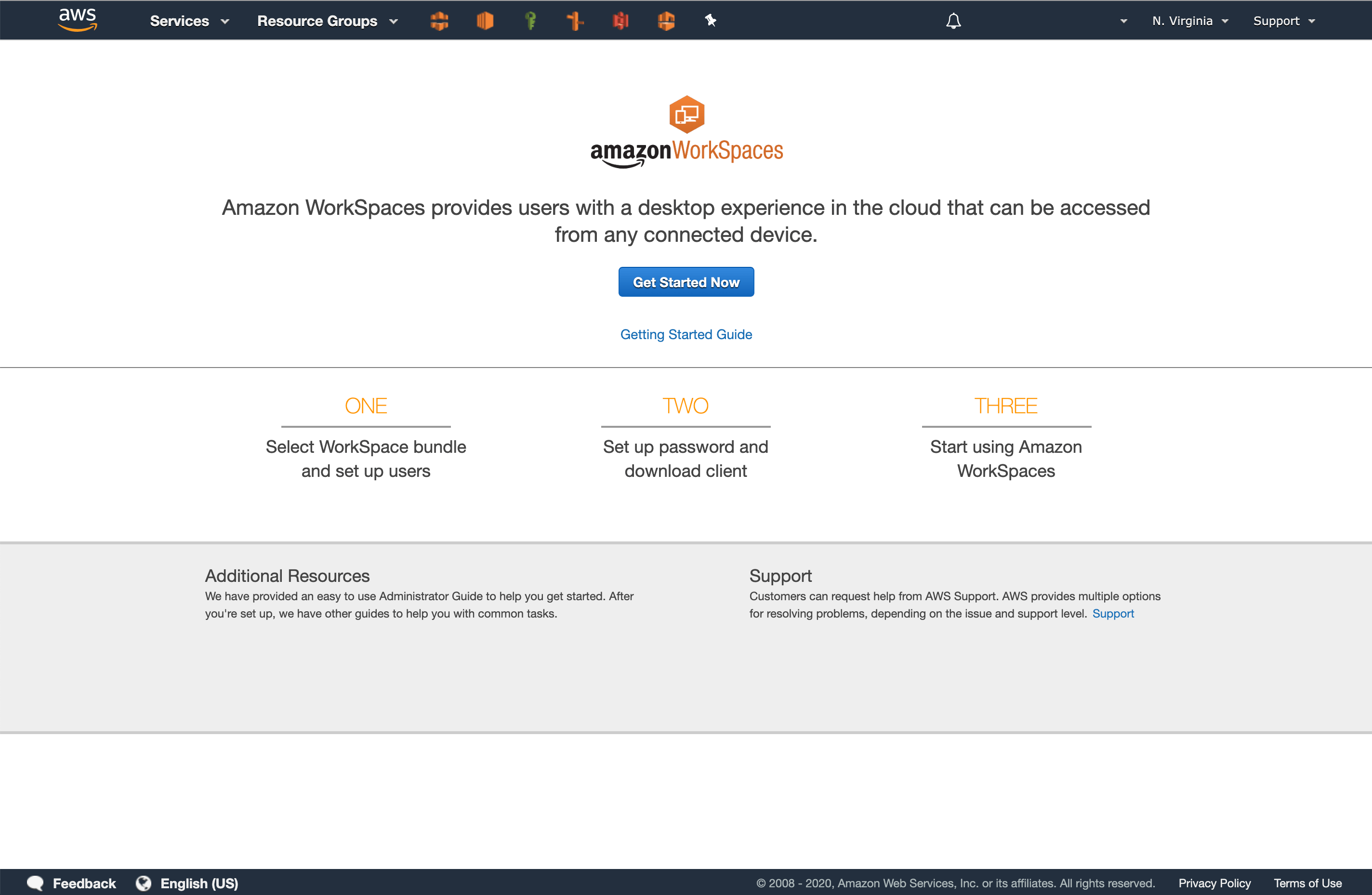
Task: Click the red pinned service shortcut icon
Action: click(x=620, y=20)
